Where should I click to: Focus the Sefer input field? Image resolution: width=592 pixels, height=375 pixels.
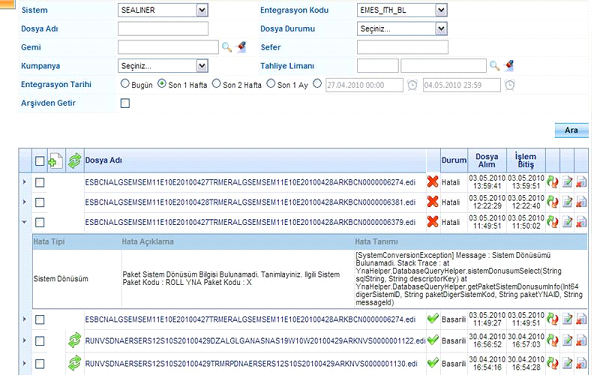[x=402, y=47]
